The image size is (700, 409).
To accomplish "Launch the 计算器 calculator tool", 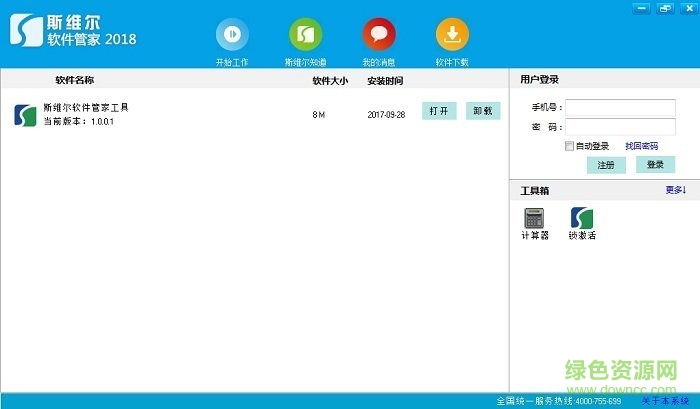I will coord(534,218).
